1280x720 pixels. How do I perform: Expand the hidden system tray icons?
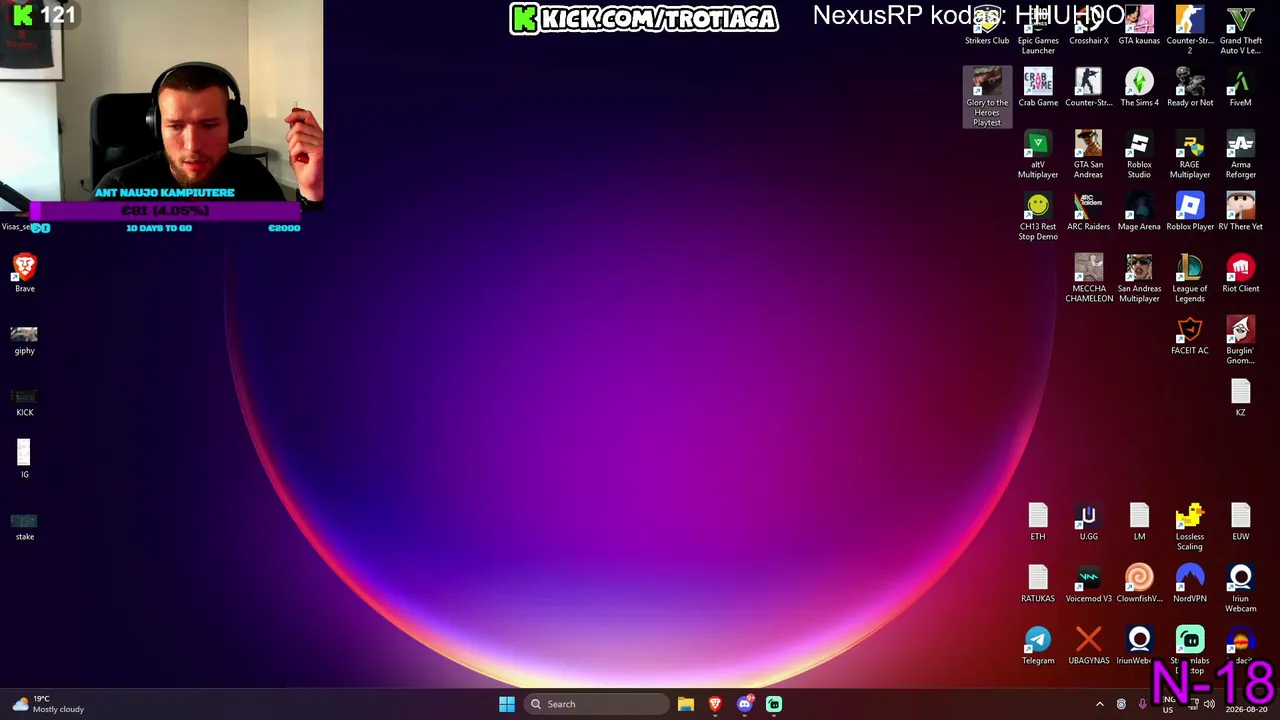pyautogui.click(x=1100, y=704)
